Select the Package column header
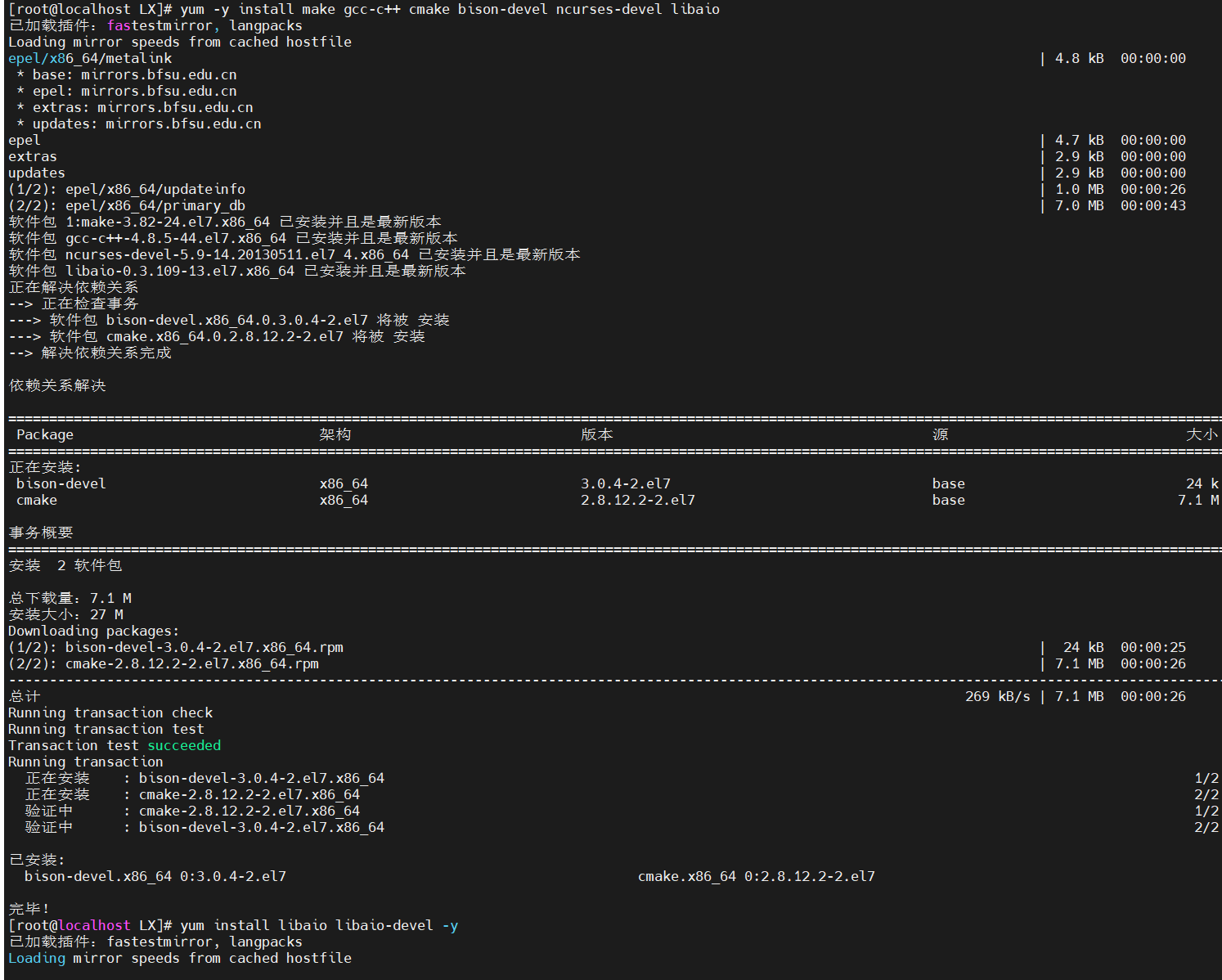 pos(45,434)
